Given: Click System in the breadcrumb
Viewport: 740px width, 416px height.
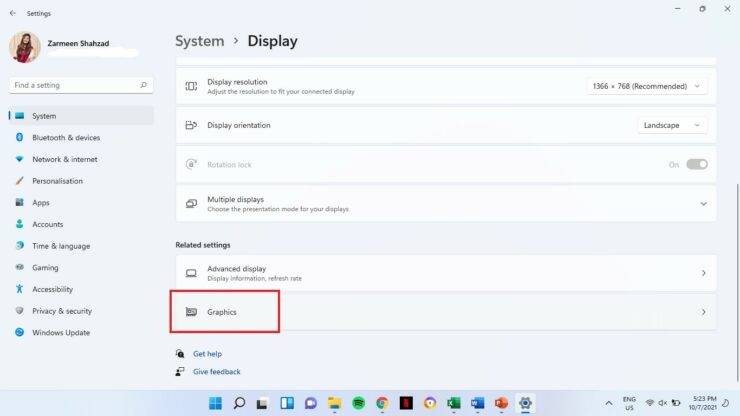Looking at the screenshot, I should click(199, 41).
